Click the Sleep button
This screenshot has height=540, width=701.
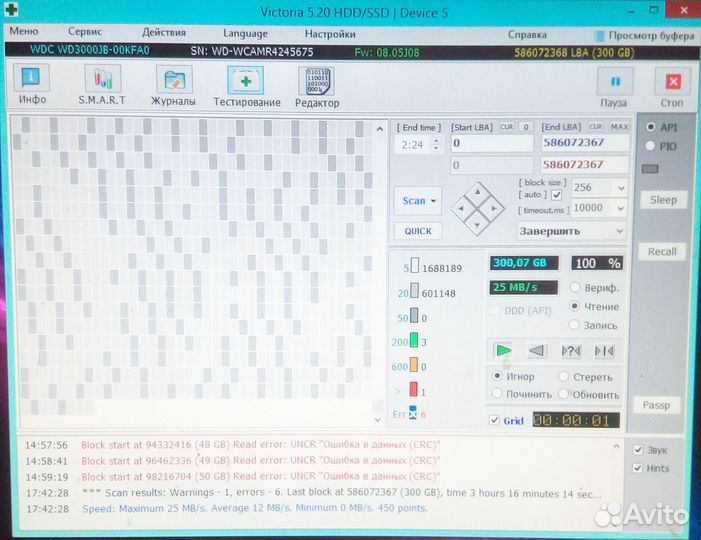click(663, 200)
